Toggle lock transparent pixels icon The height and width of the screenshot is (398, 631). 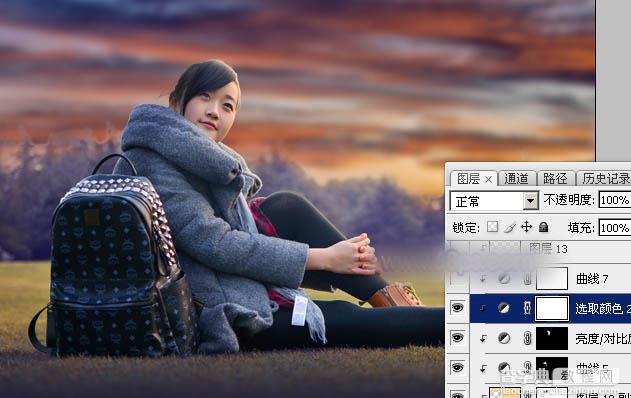493,227
